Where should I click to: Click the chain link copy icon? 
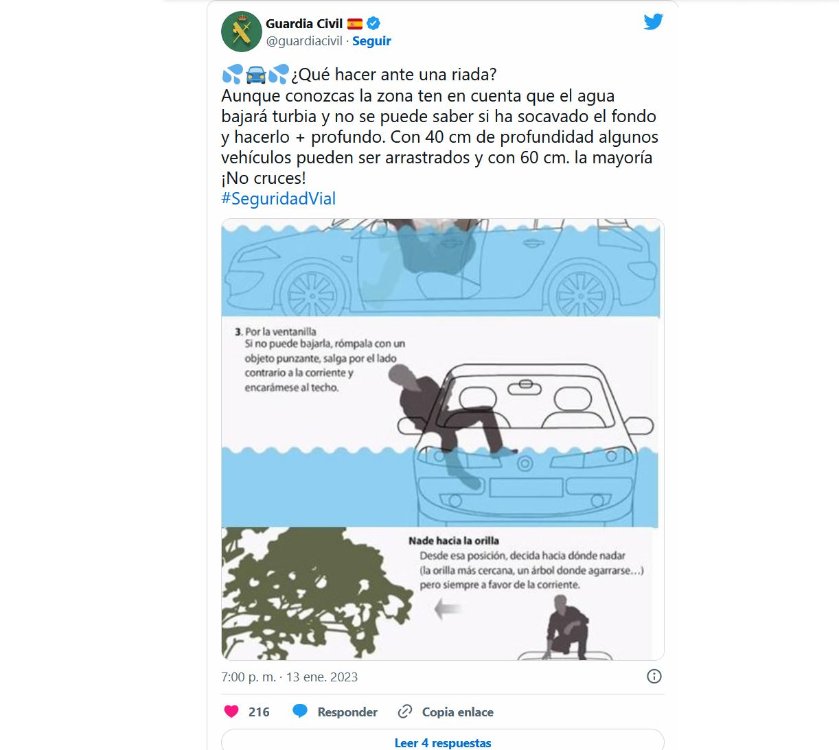[x=405, y=711]
